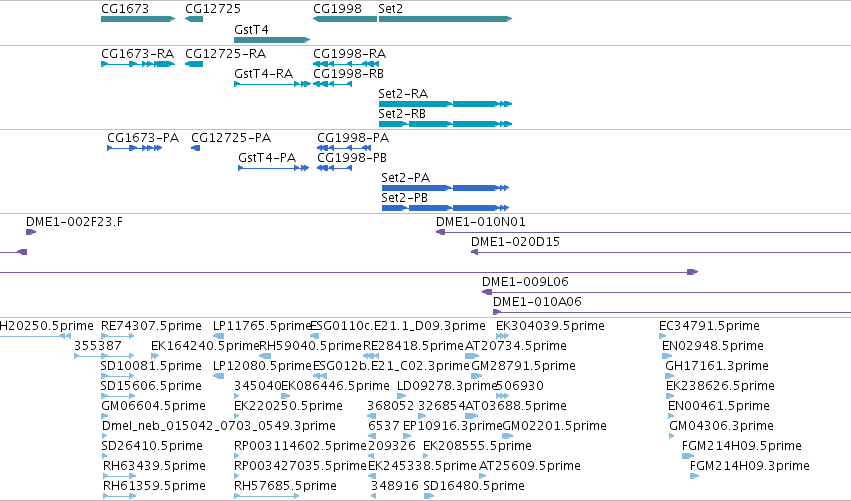Select the SD16480.5prime label
The width and height of the screenshot is (851, 501).
click(x=474, y=486)
